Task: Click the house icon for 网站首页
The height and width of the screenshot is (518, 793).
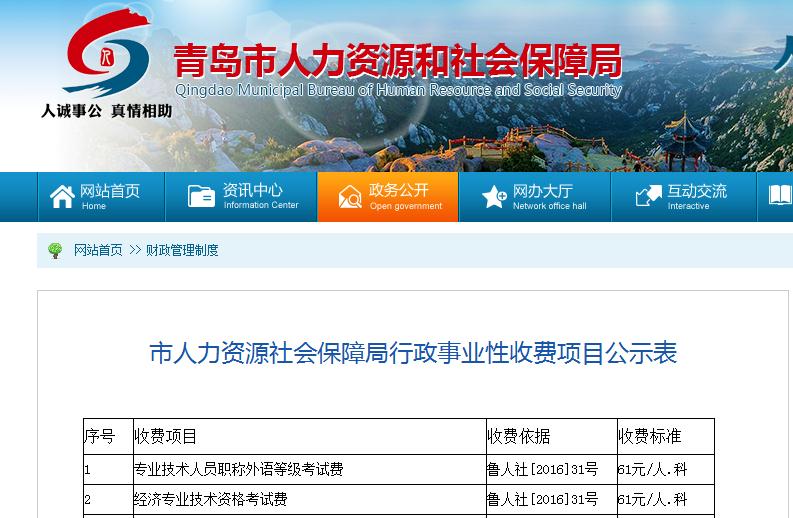Action: click(x=62, y=196)
